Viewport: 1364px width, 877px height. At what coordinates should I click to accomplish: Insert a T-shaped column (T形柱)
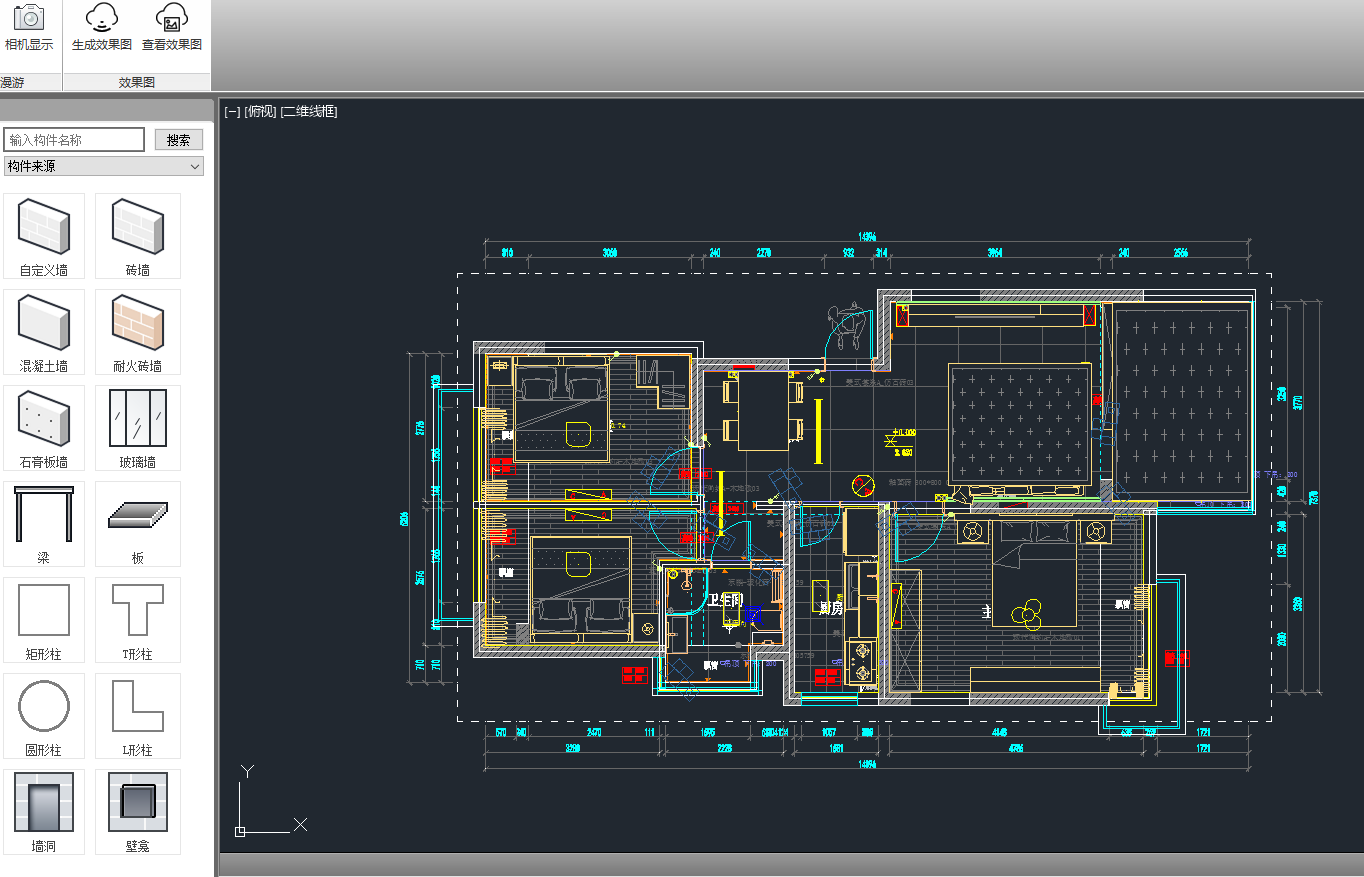pyautogui.click(x=138, y=620)
